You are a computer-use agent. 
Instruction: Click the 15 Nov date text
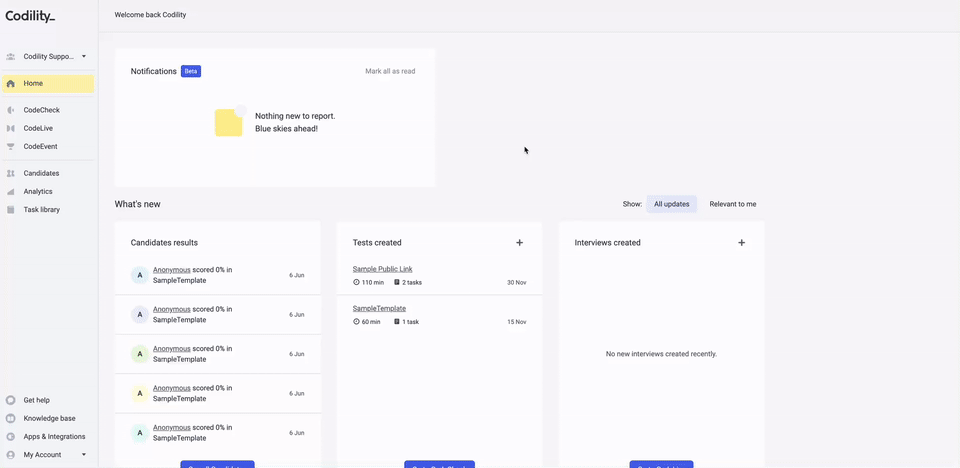[x=516, y=322]
